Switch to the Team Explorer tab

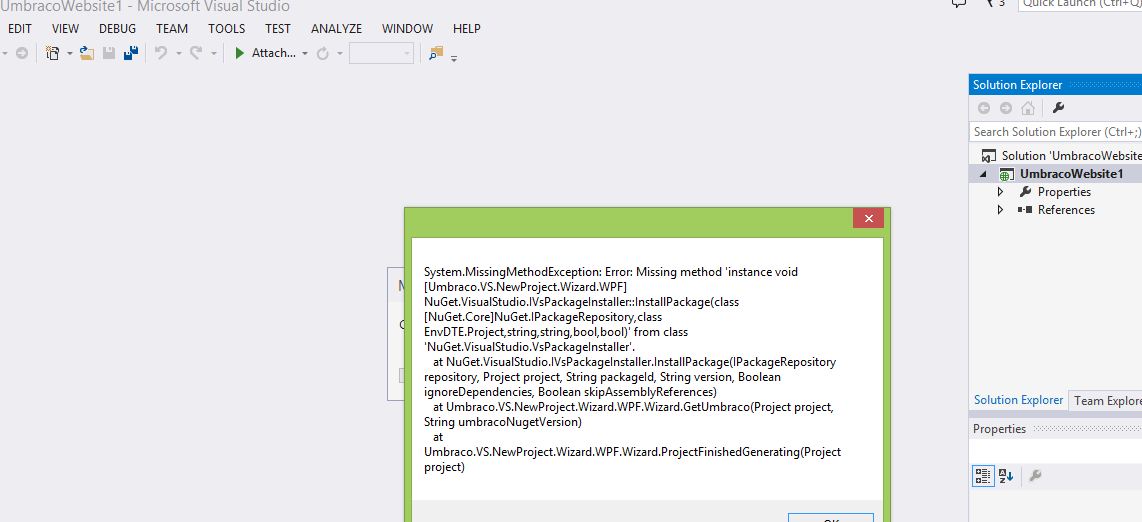(1105, 400)
